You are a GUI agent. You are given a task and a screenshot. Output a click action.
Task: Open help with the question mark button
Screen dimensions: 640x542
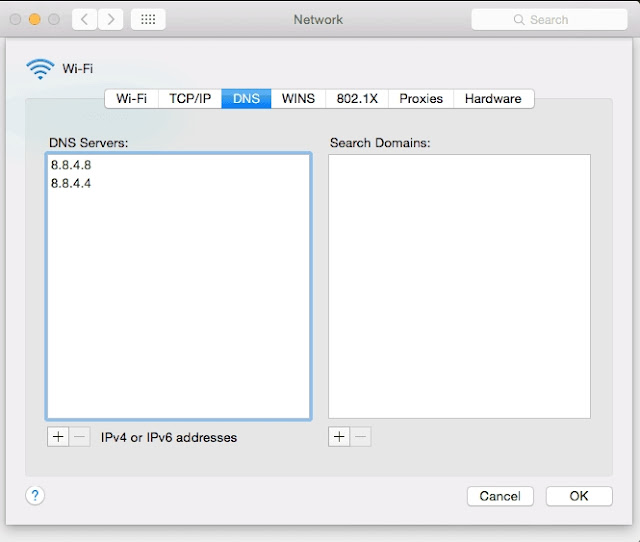pos(35,495)
